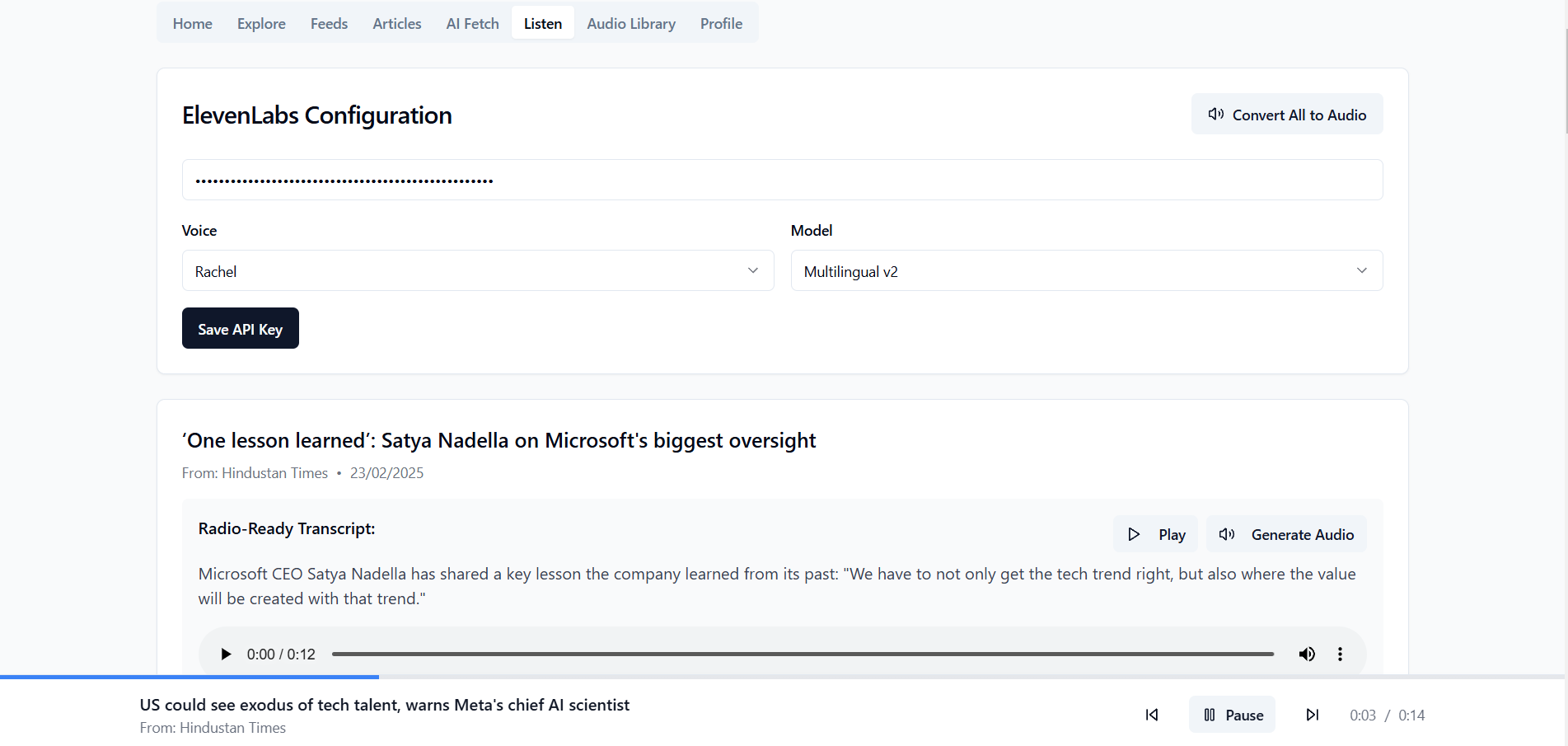Click the 'From: Hindustan Times' line under the Nadella headline
The height and width of the screenshot is (746, 1568).
[x=255, y=473]
